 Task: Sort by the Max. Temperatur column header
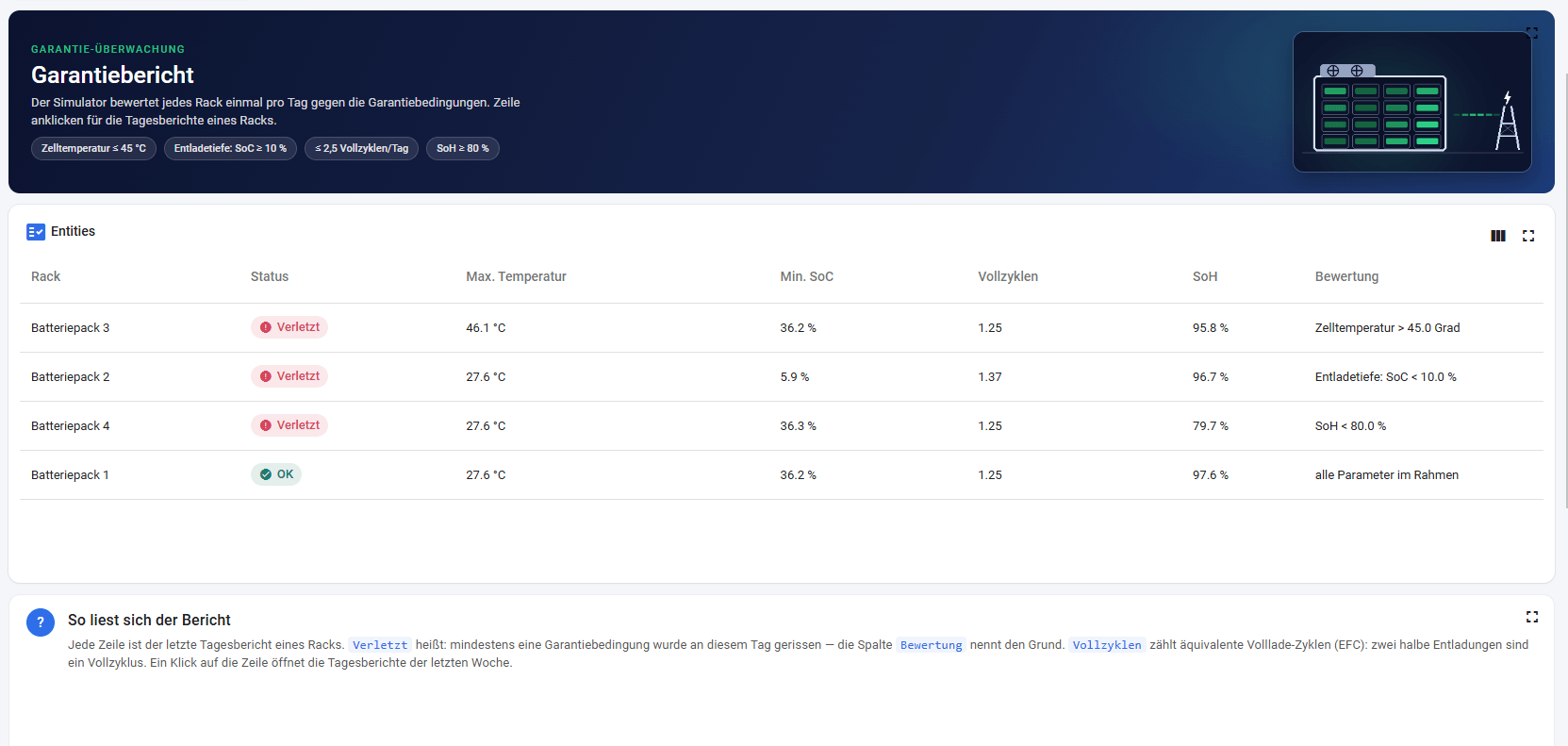coord(516,276)
